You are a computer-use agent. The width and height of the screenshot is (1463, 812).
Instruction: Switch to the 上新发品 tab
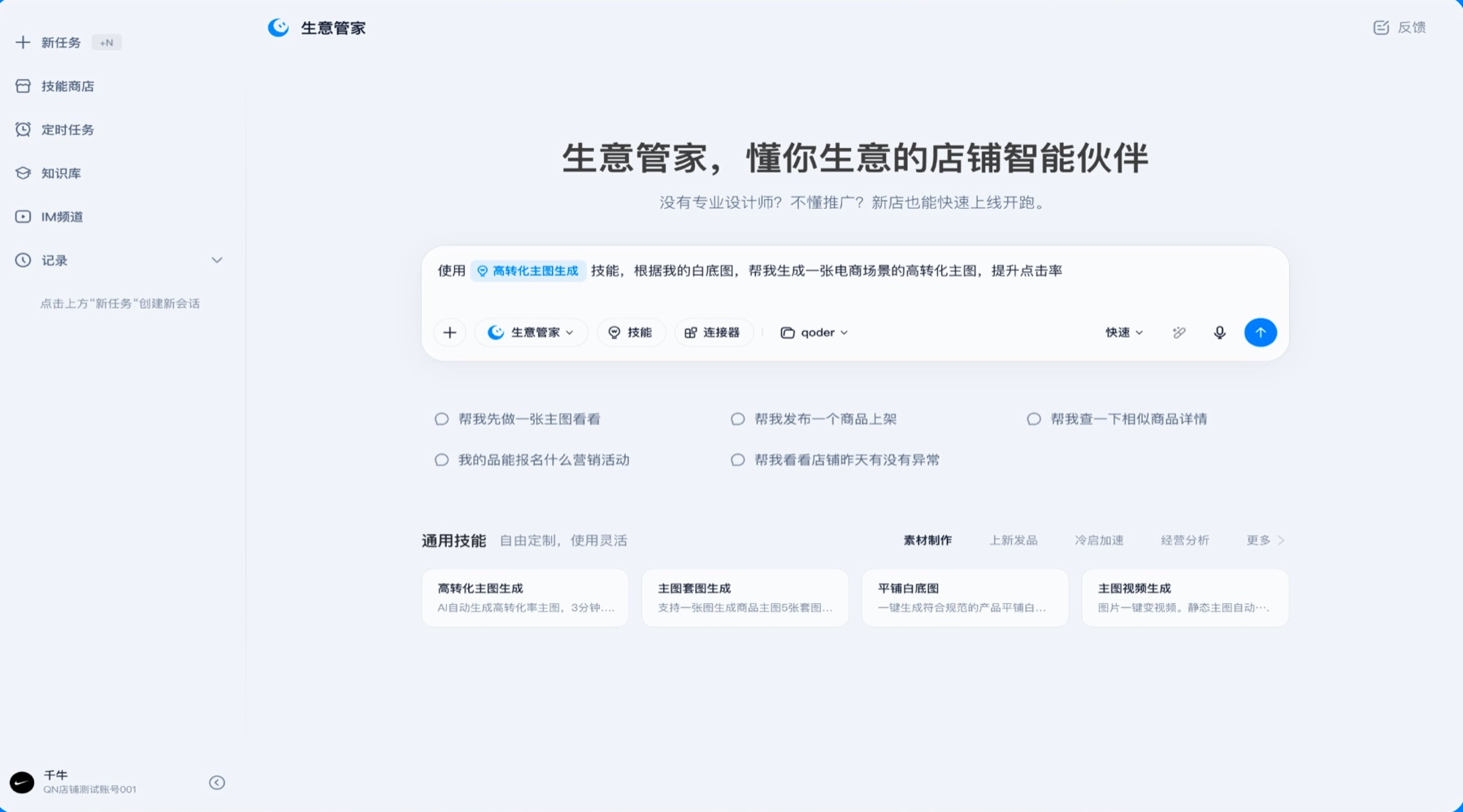click(x=1014, y=541)
